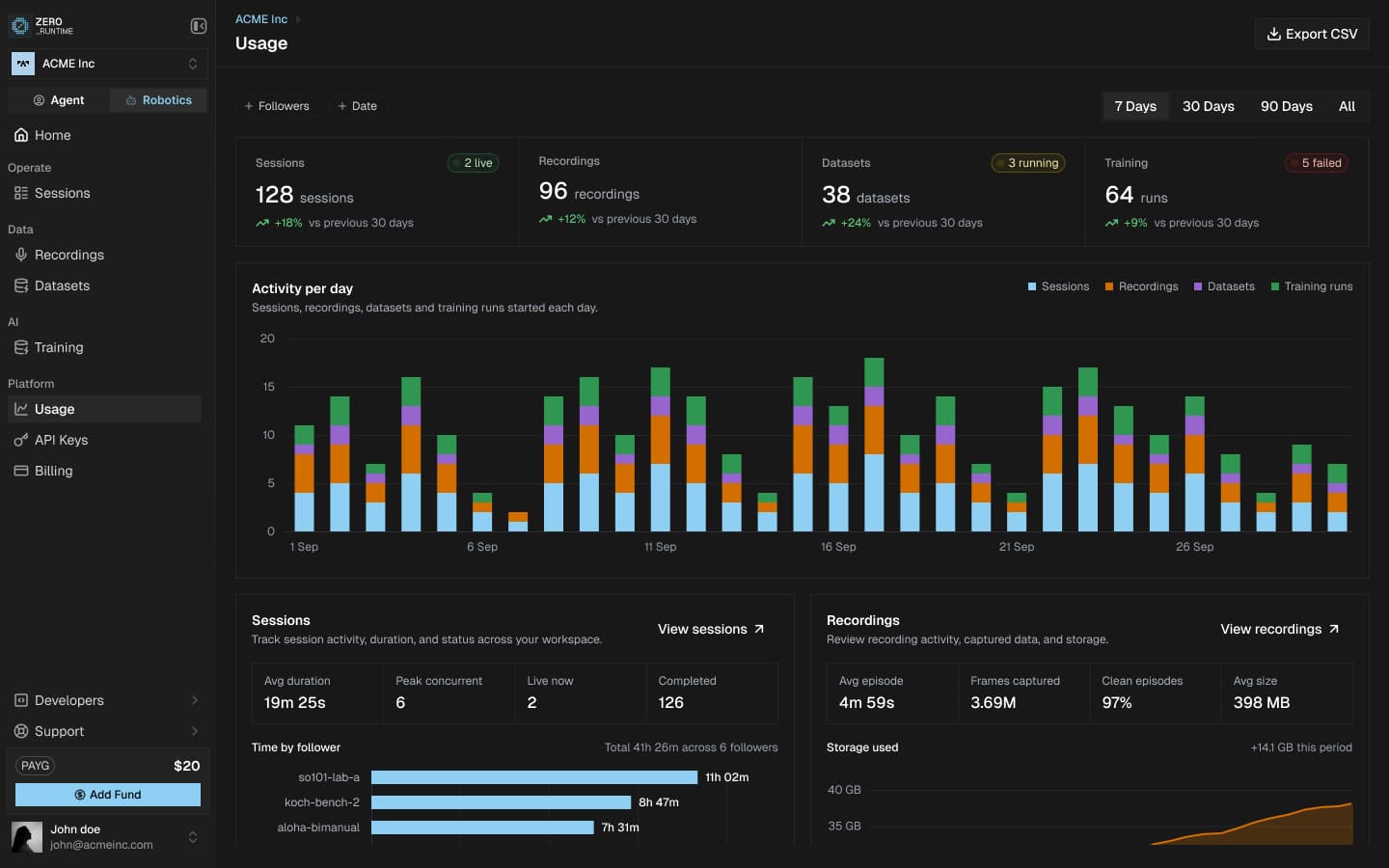Toggle Training runs legend swatch
This screenshot has width=1389, height=868.
[1275, 286]
